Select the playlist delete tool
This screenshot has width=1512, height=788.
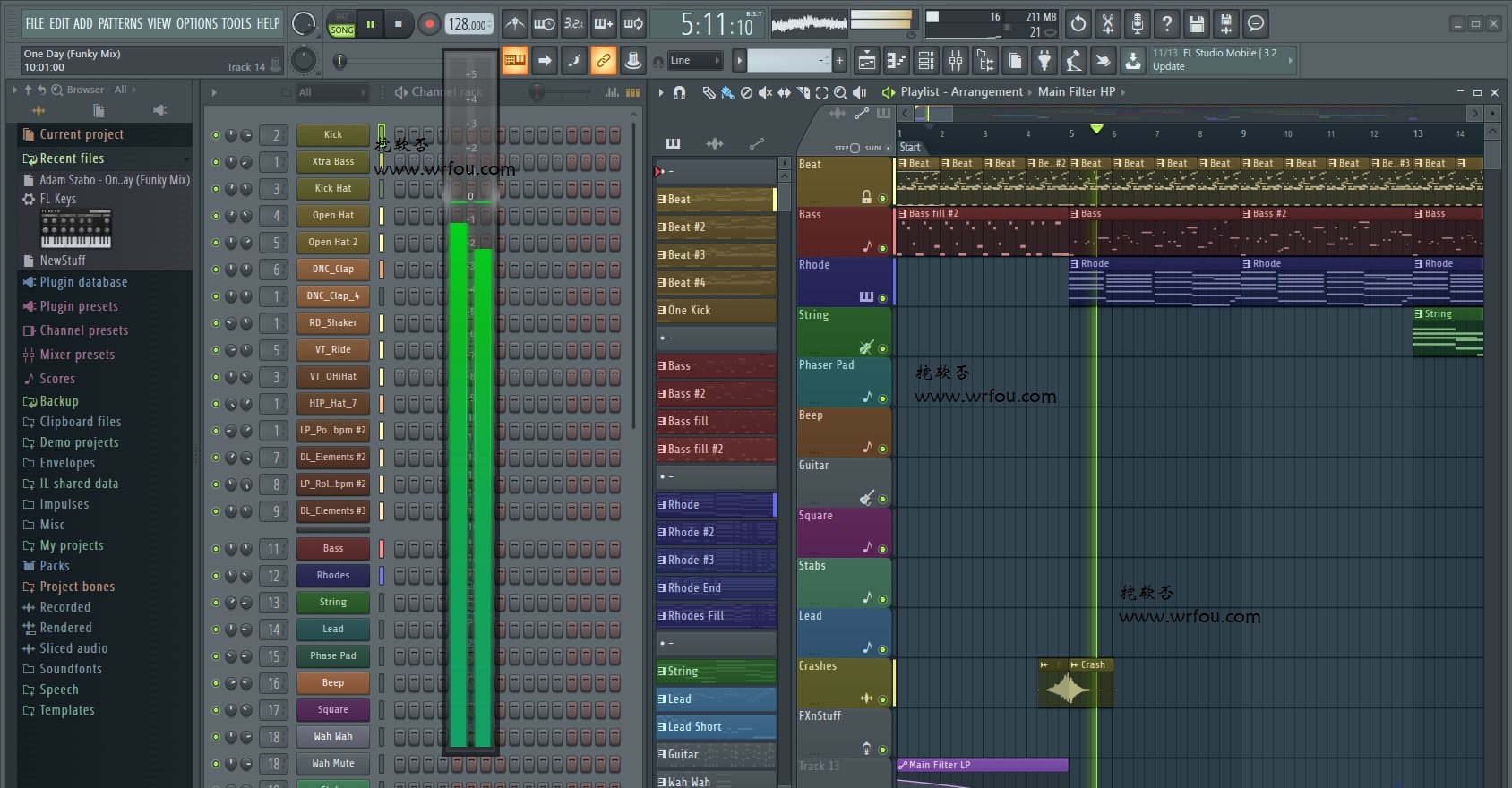pyautogui.click(x=746, y=92)
